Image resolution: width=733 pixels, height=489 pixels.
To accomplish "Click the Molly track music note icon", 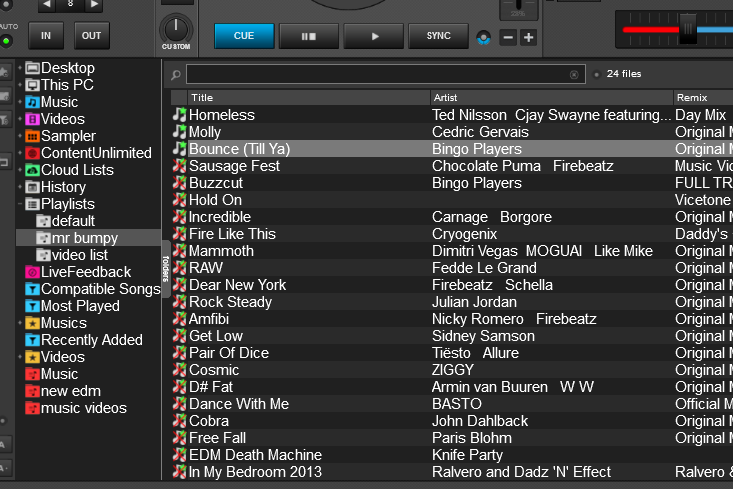I will click(179, 132).
